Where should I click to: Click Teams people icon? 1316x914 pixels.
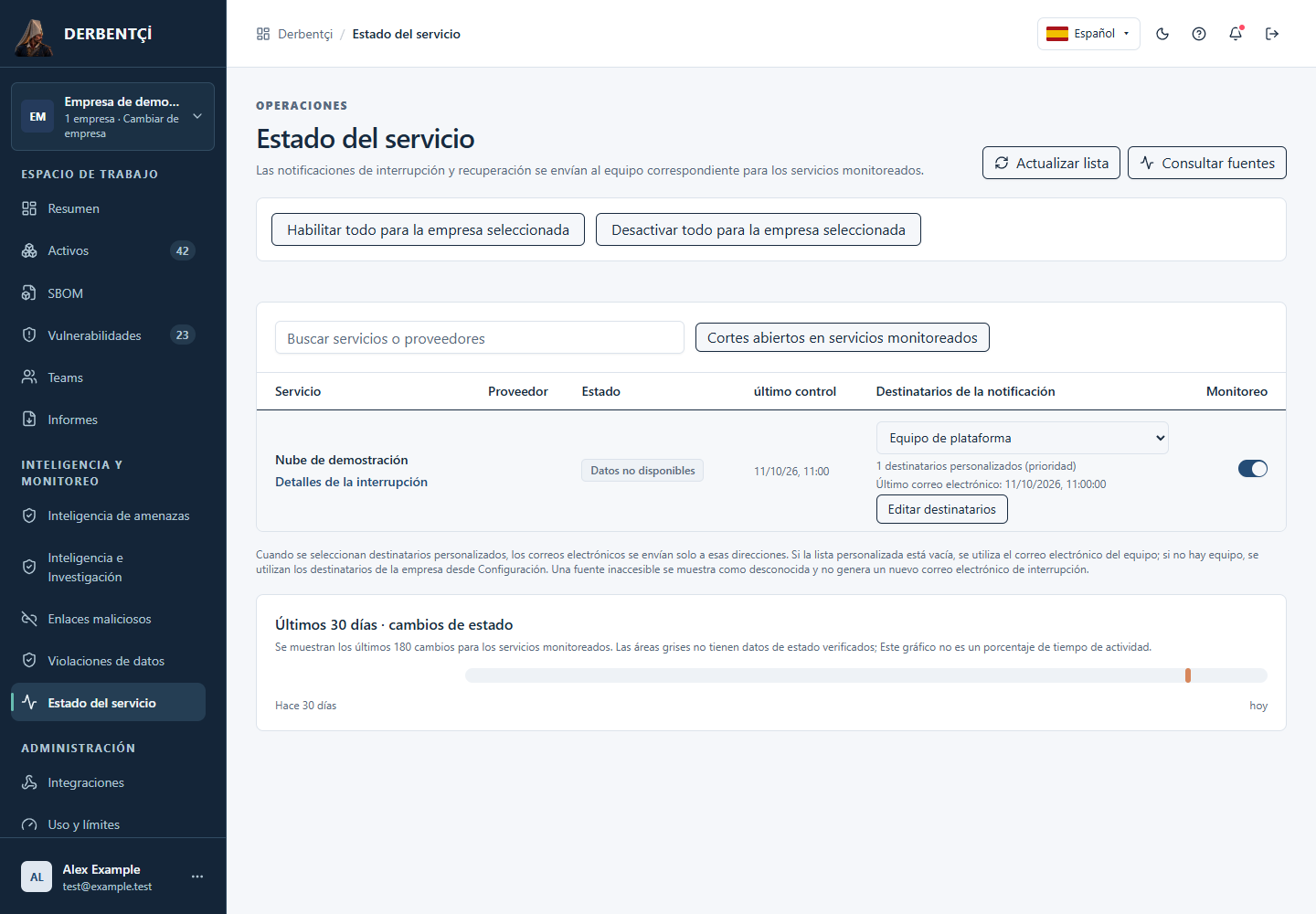29,377
